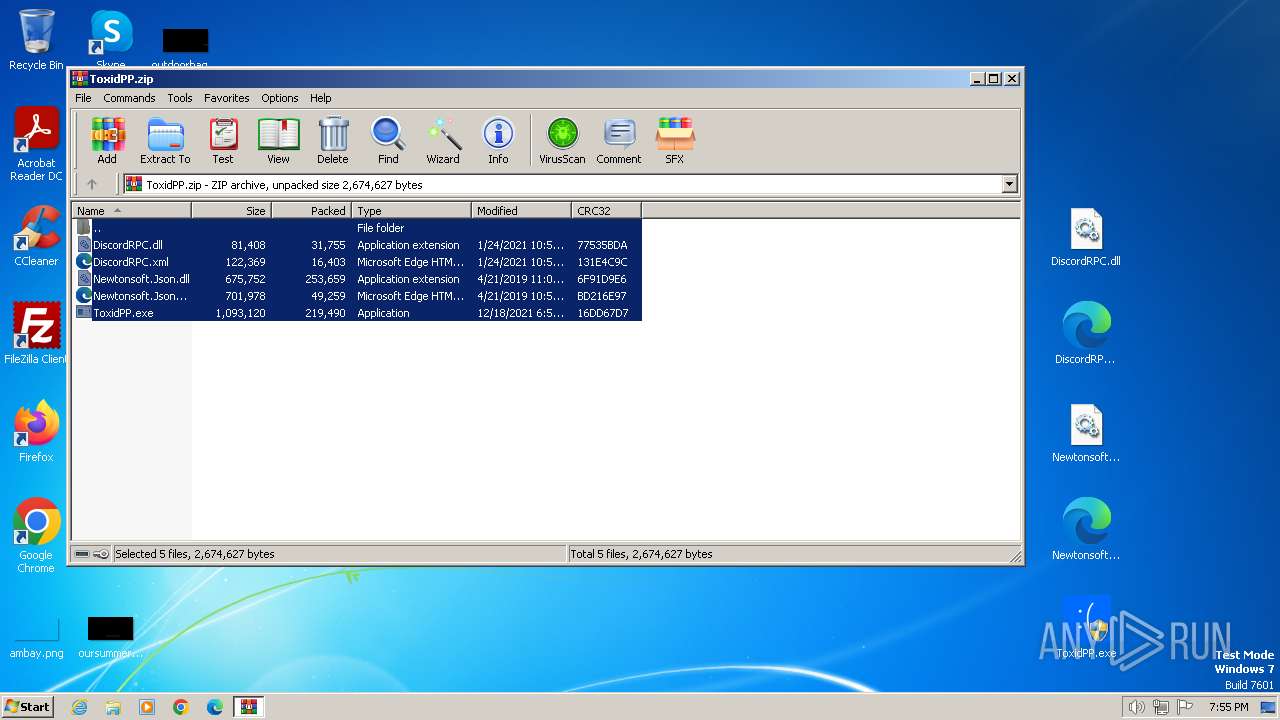Image resolution: width=1280 pixels, height=720 pixels.
Task: Select Newtonsoft... Edge file on desktop
Action: pyautogui.click(x=1086, y=530)
